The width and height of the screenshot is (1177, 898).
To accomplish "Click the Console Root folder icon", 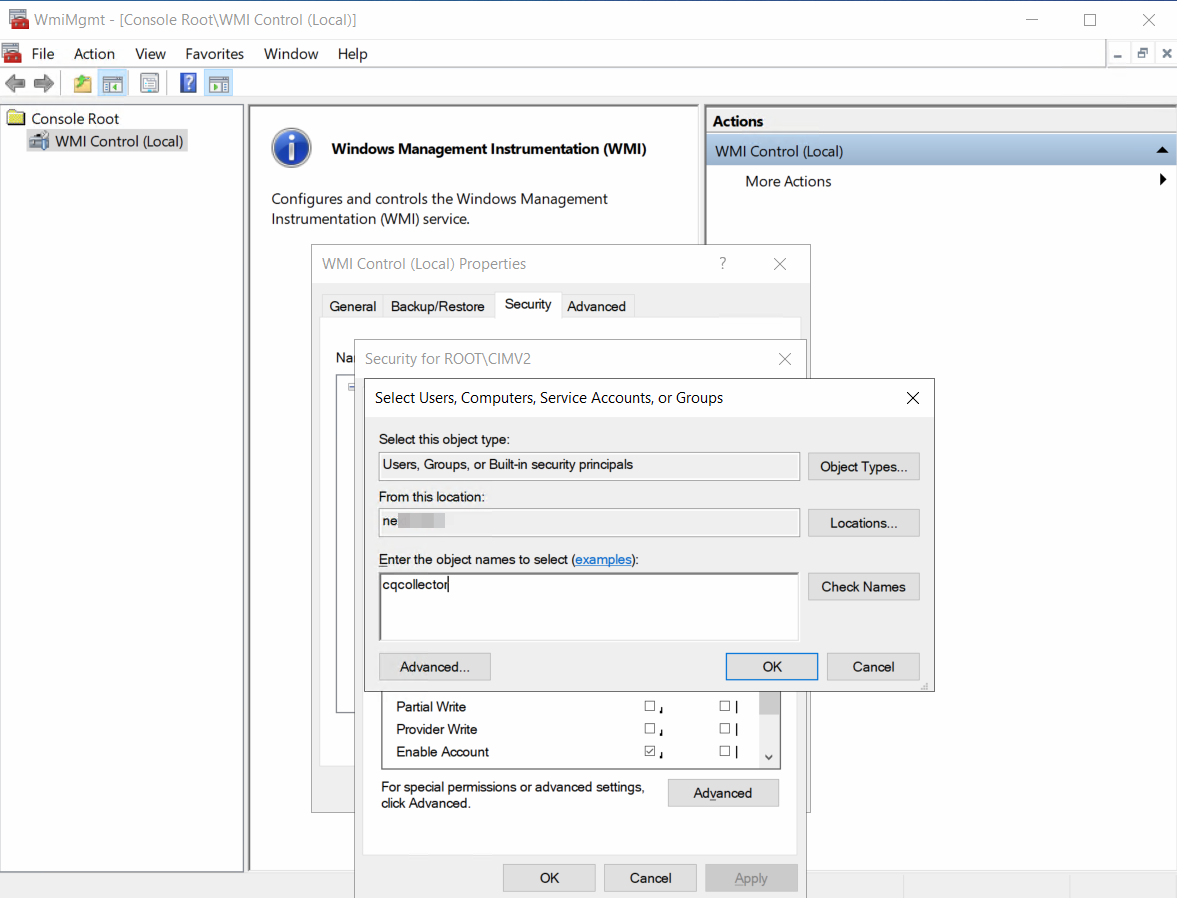I will pyautogui.click(x=16, y=118).
